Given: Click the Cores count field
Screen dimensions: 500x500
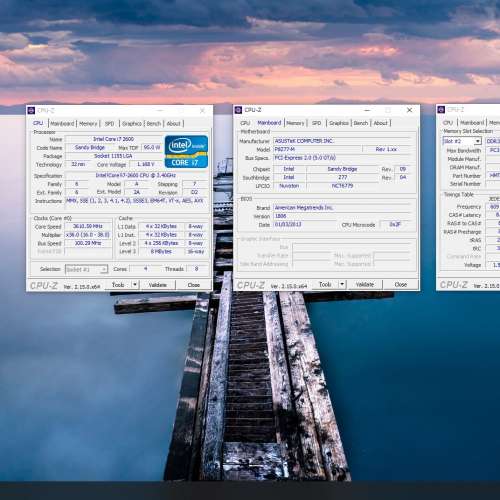Looking at the screenshot, I should coord(146,269).
